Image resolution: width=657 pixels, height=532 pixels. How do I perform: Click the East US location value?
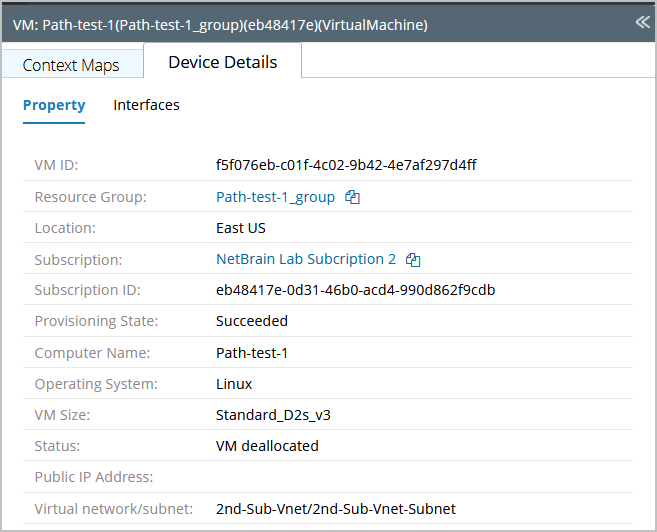[x=241, y=228]
